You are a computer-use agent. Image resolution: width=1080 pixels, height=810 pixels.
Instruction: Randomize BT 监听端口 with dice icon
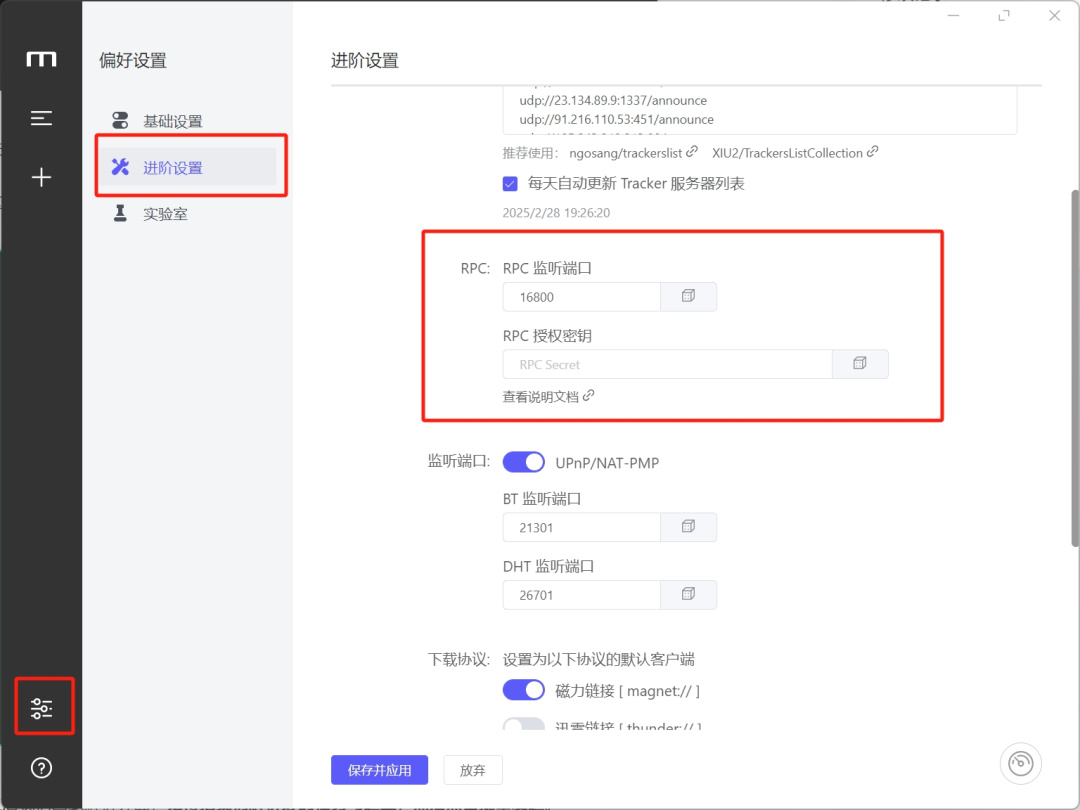(x=688, y=527)
